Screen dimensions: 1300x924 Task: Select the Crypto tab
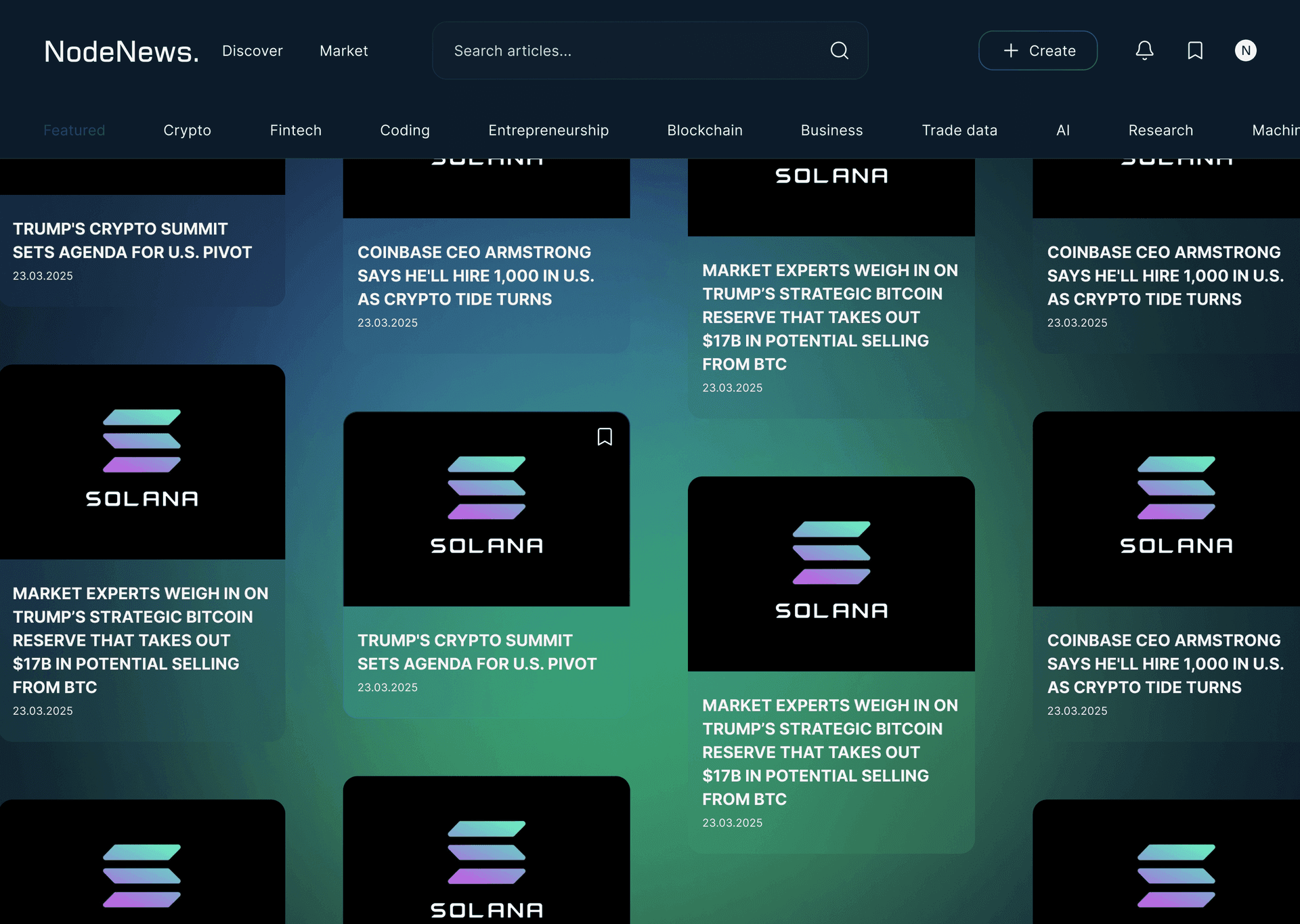coord(188,130)
